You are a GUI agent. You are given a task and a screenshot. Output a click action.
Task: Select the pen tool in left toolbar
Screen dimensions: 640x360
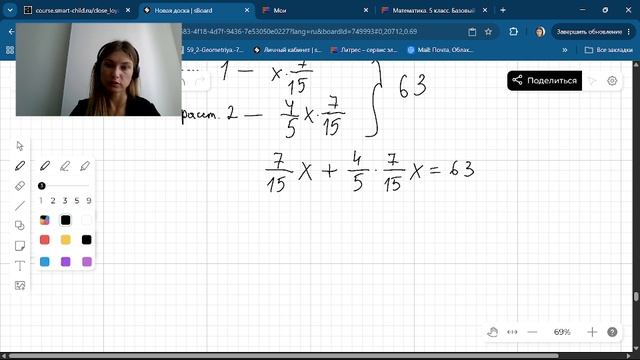[20, 166]
